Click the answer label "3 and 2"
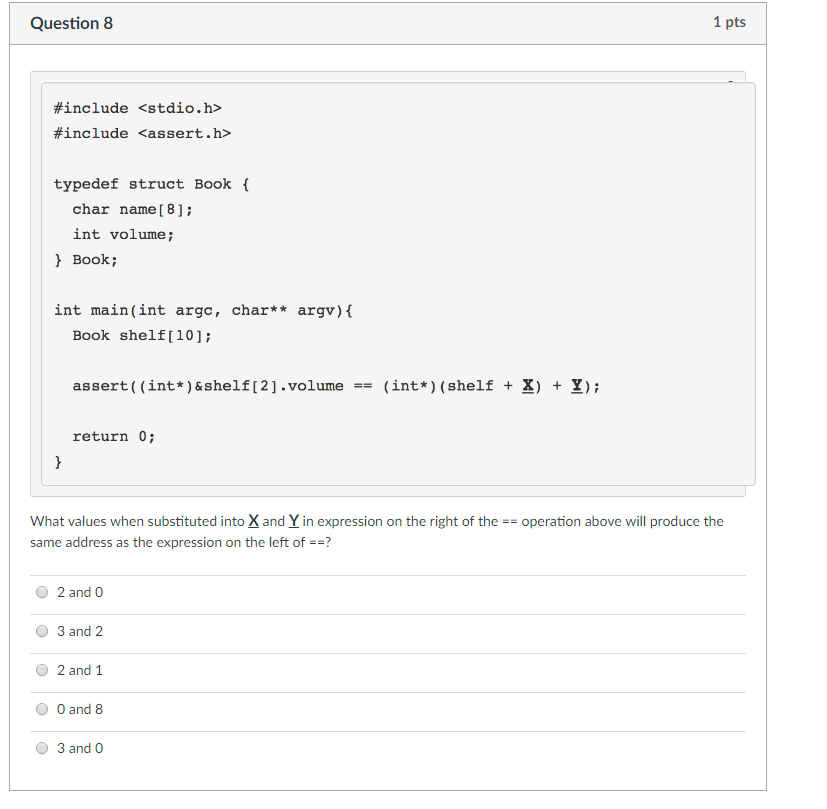The height and width of the screenshot is (809, 827). [x=80, y=631]
